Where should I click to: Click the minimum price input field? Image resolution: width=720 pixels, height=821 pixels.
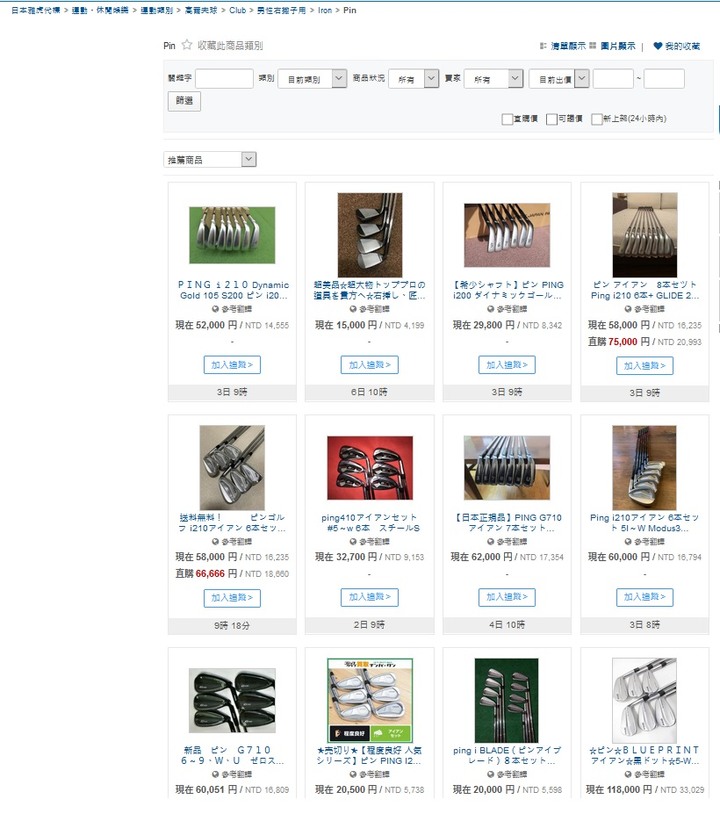(613, 79)
